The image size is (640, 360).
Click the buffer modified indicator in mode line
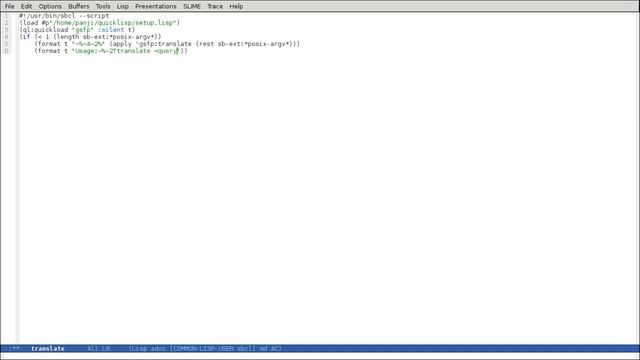(x=16, y=349)
